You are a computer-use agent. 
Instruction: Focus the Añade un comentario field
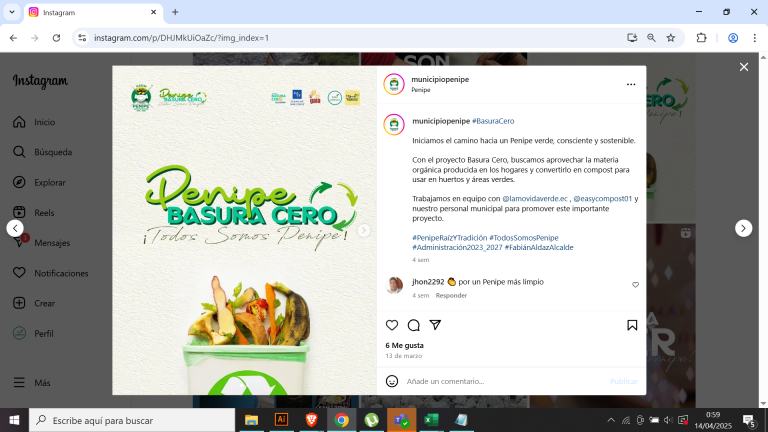(x=504, y=381)
